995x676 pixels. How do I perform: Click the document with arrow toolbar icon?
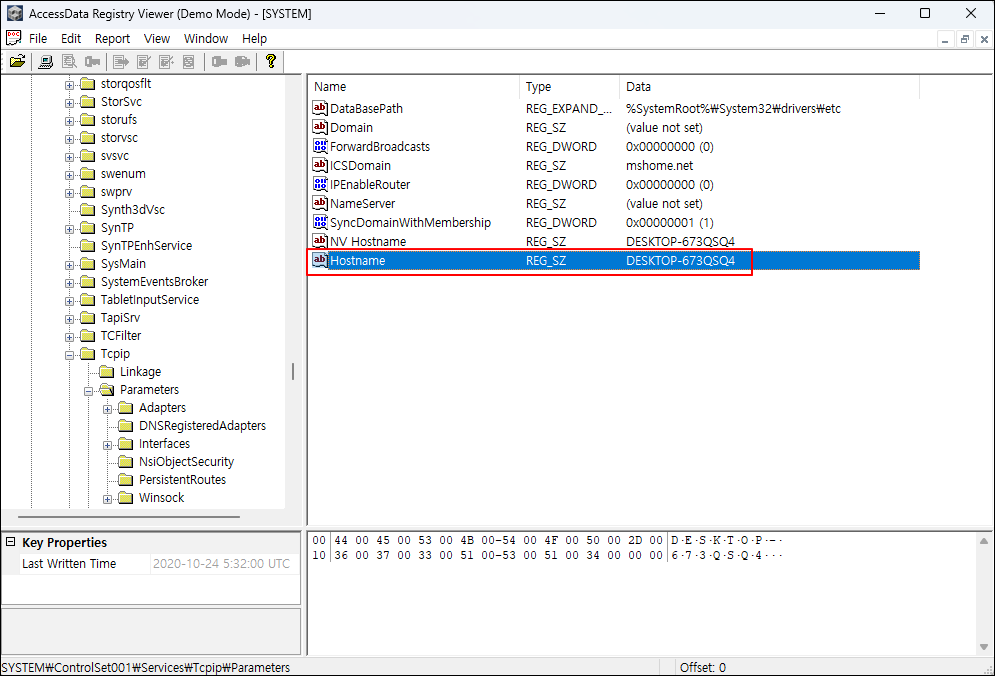[x=121, y=61]
